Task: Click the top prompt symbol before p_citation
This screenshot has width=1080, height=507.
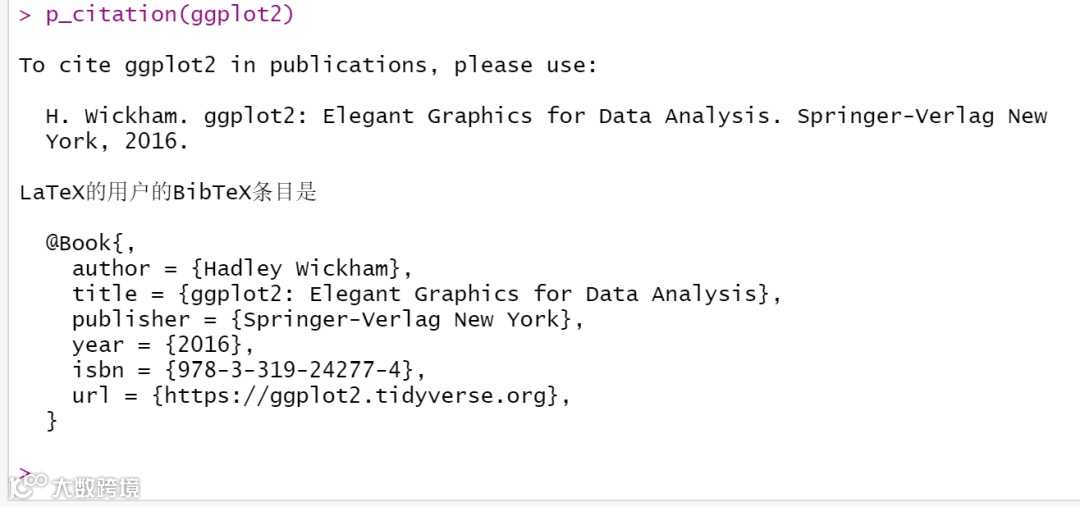Action: pos(25,14)
